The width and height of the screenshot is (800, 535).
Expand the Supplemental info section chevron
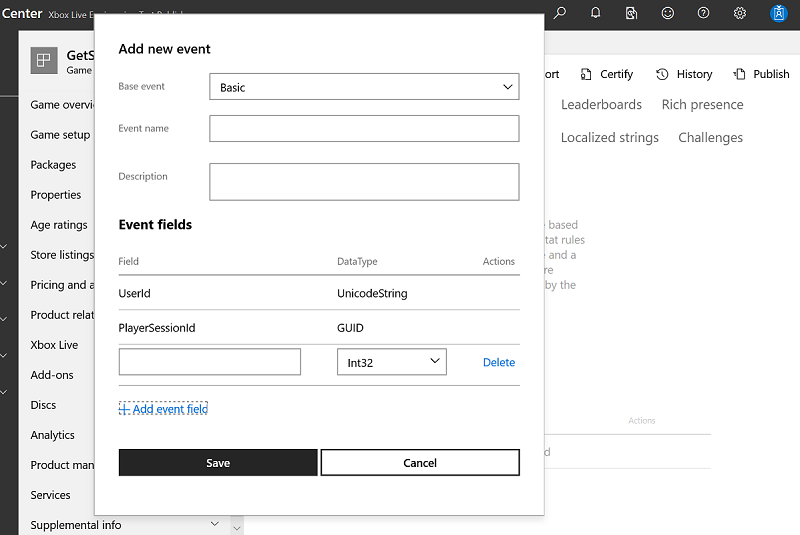coord(215,524)
